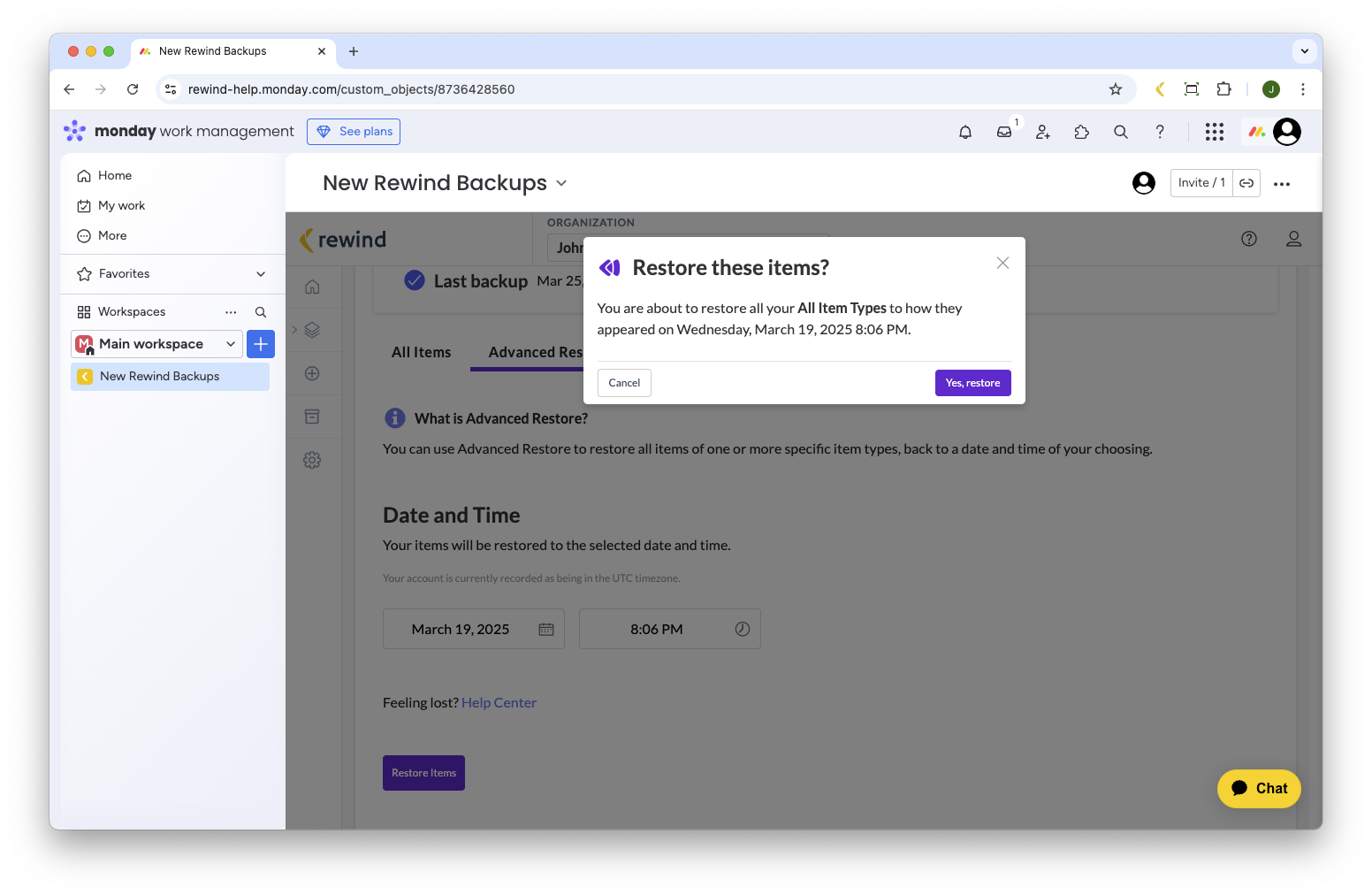Copy link with the chain icon
This screenshot has height=895, width=1372.
click(1246, 183)
